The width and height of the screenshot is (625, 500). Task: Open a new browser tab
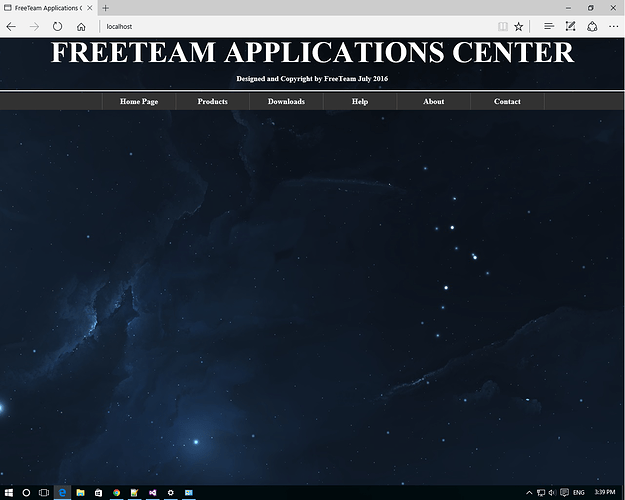point(106,8)
